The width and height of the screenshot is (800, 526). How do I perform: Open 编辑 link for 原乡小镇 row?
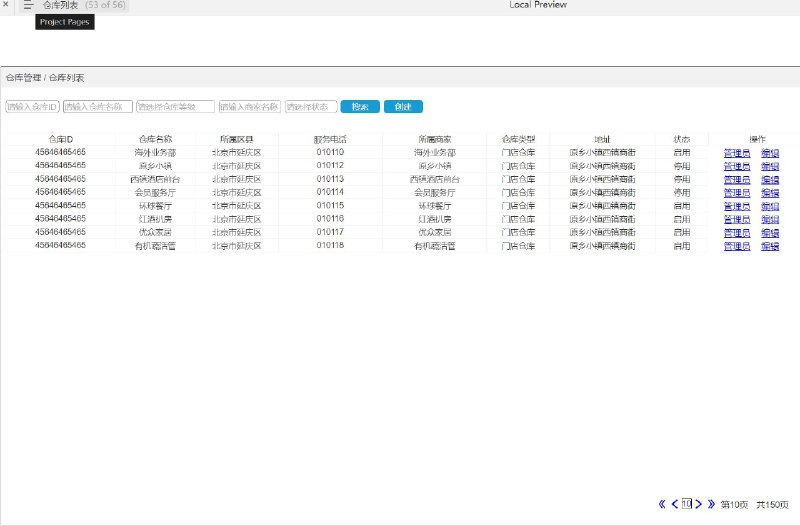[x=770, y=166]
